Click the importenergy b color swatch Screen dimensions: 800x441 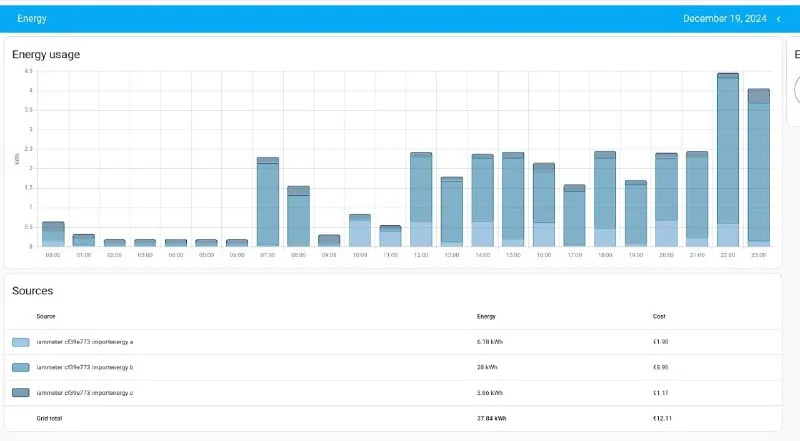[21, 367]
